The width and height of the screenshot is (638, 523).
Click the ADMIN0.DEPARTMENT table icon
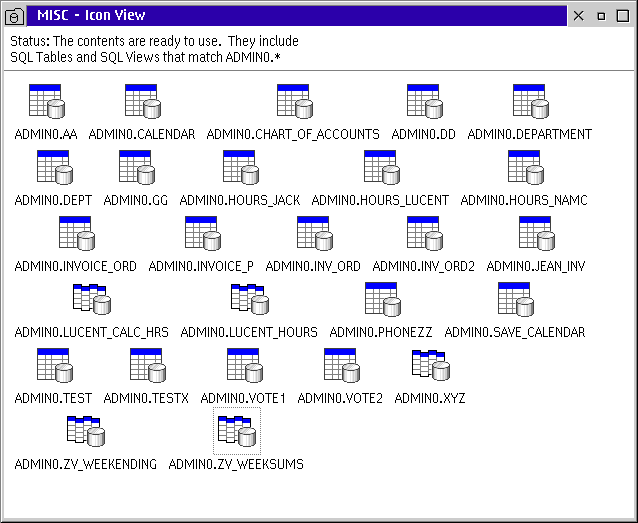click(x=531, y=101)
